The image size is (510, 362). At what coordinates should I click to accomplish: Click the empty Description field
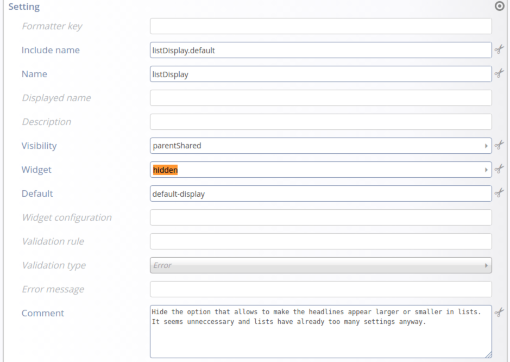coord(321,122)
